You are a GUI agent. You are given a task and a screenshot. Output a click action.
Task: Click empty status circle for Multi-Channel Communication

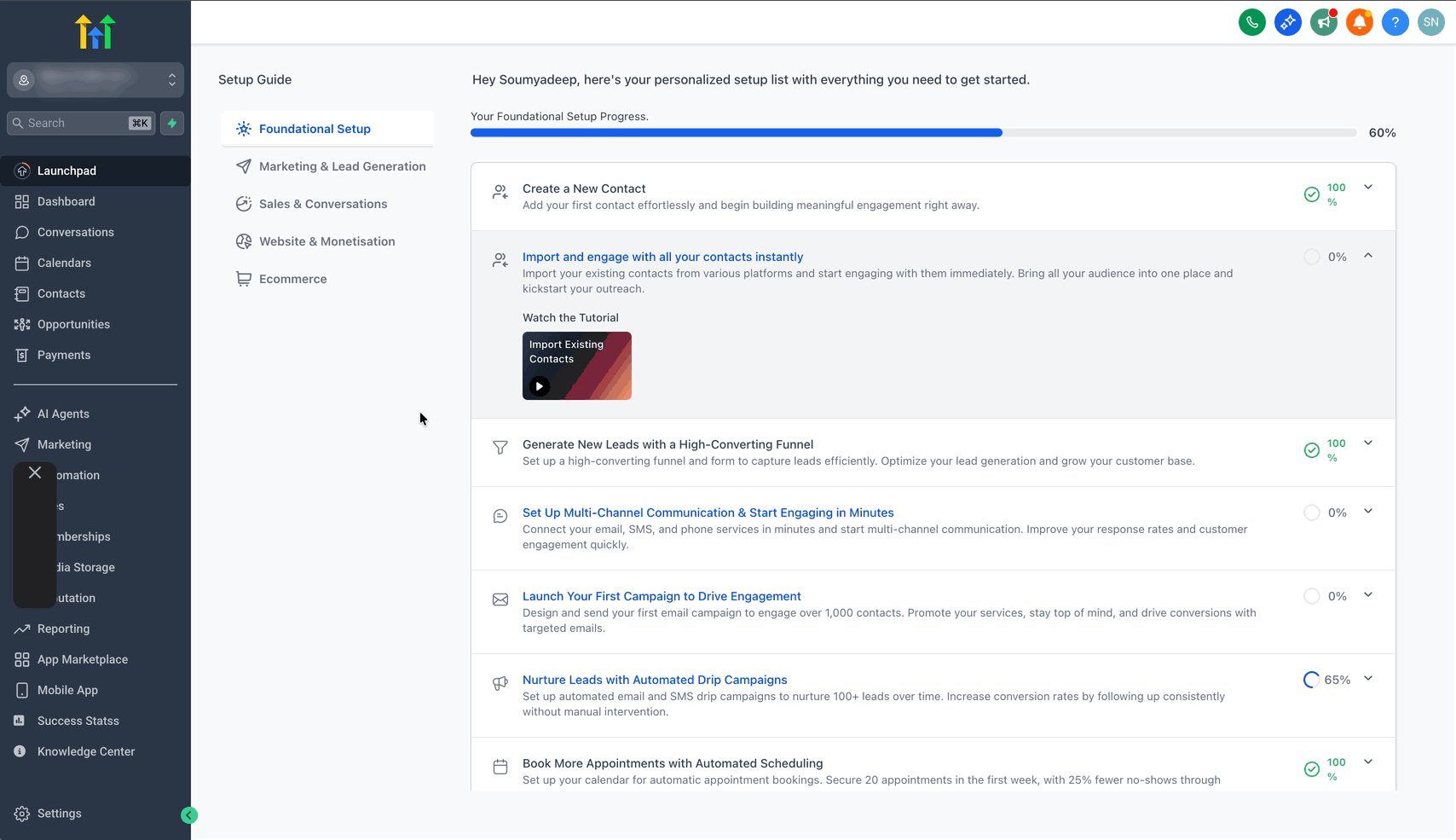(x=1312, y=513)
